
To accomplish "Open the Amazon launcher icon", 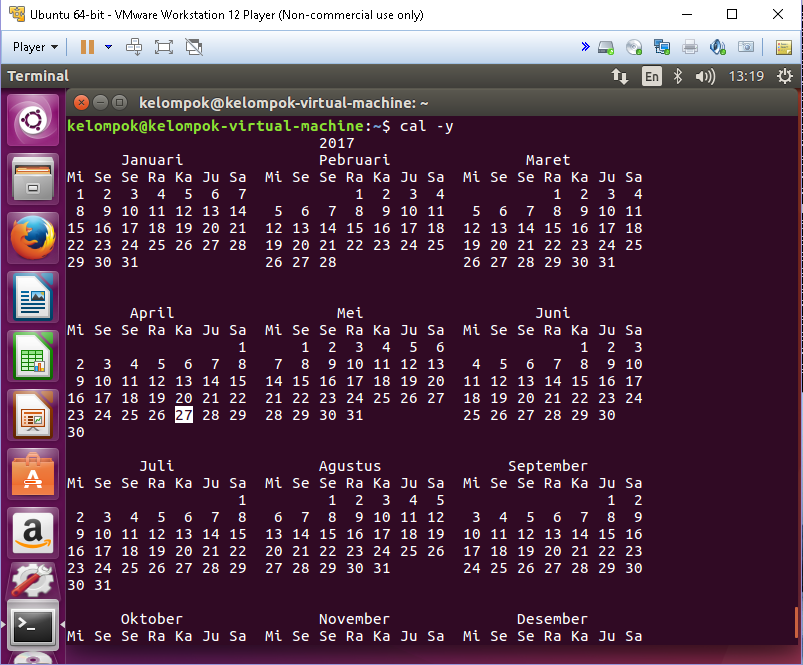I will [33, 533].
